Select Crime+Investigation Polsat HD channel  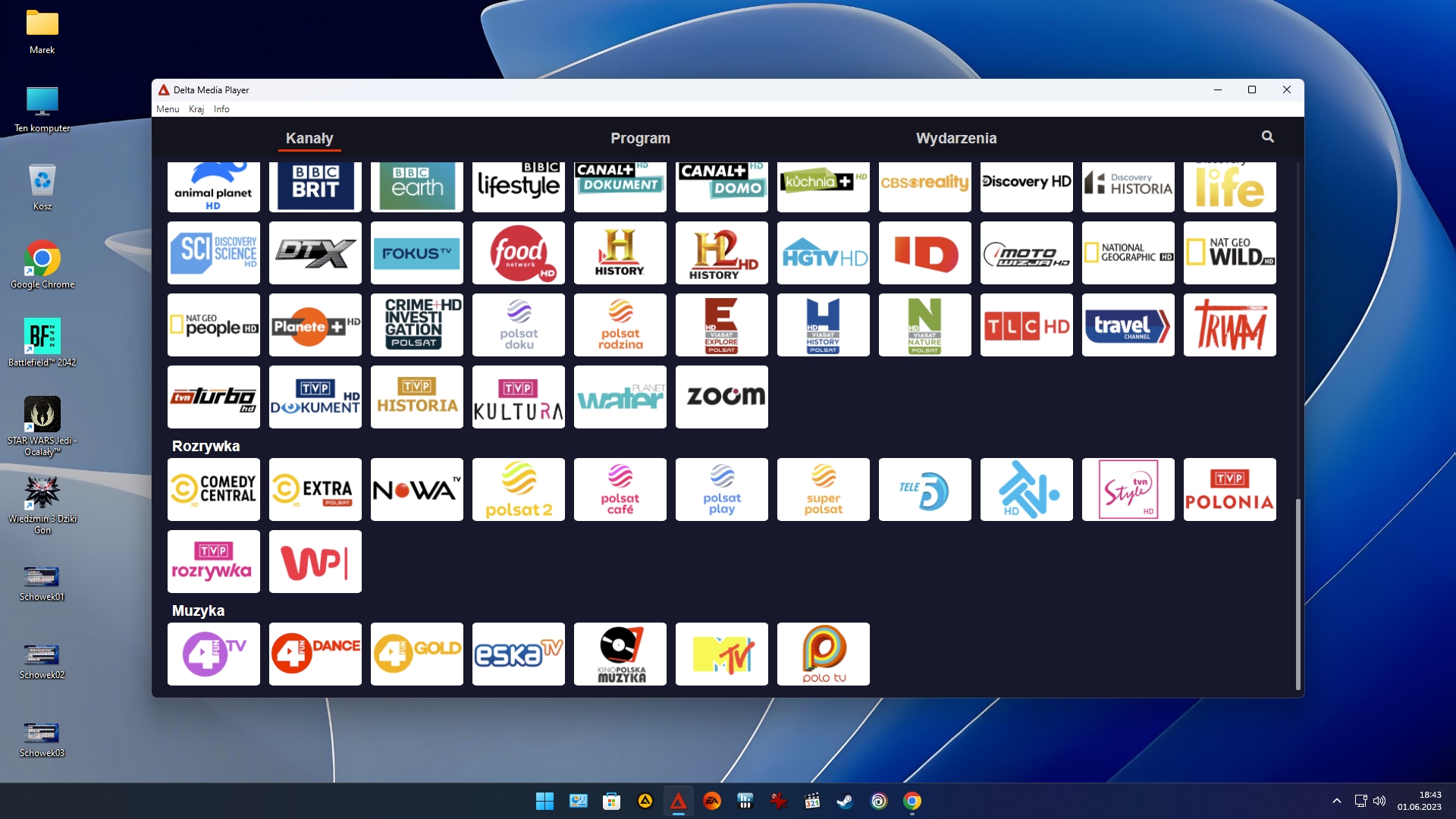point(416,325)
